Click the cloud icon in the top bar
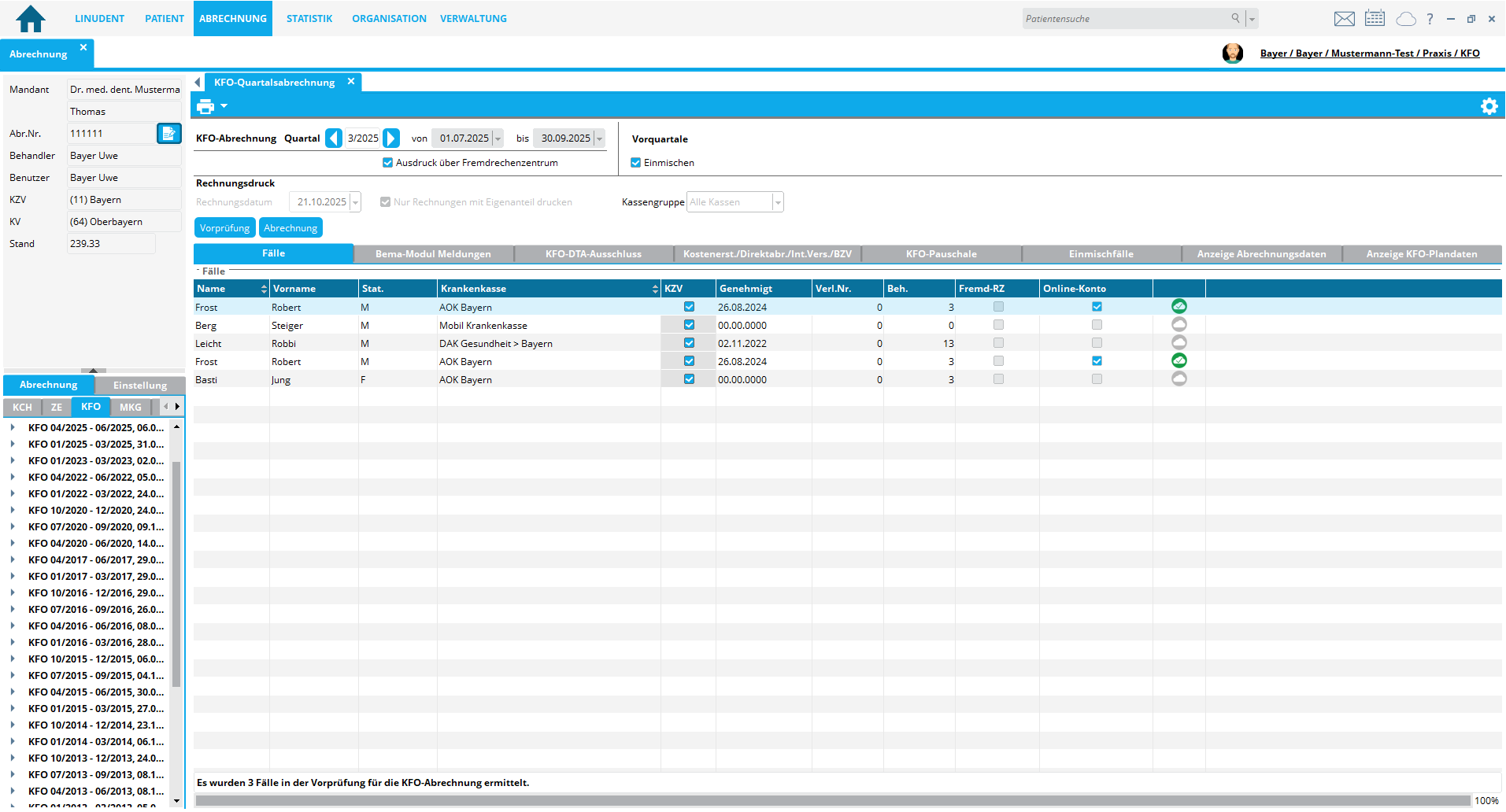The height and width of the screenshot is (812, 1506). click(1405, 19)
